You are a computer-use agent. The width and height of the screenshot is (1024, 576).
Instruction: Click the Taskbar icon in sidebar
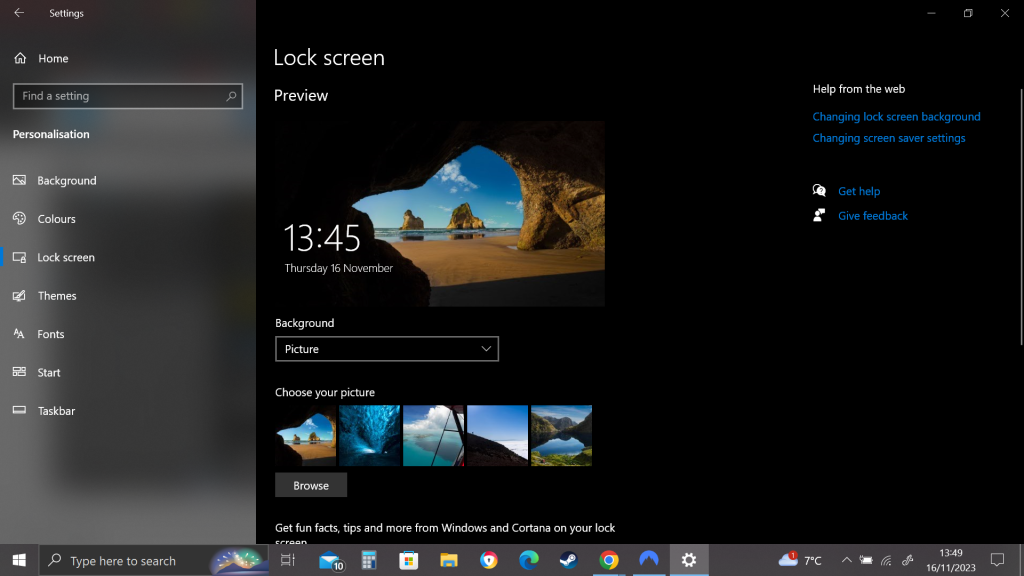click(x=19, y=411)
